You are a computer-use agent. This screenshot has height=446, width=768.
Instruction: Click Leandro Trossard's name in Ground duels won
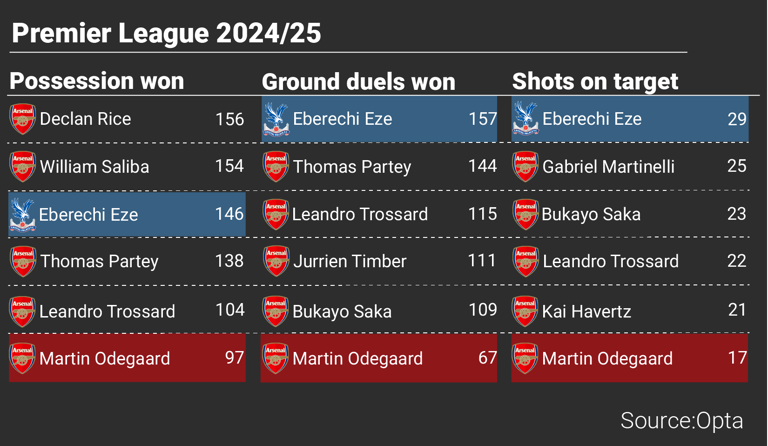tap(360, 214)
